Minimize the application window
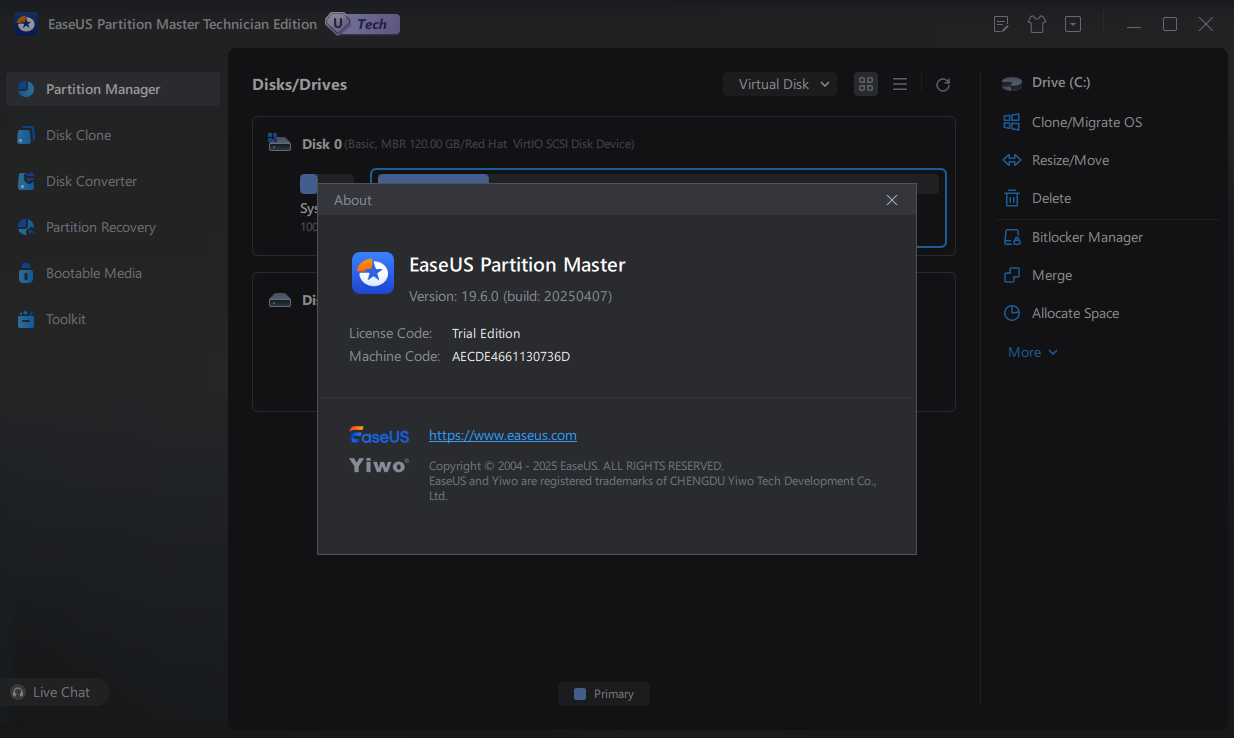1234x738 pixels. click(1133, 24)
